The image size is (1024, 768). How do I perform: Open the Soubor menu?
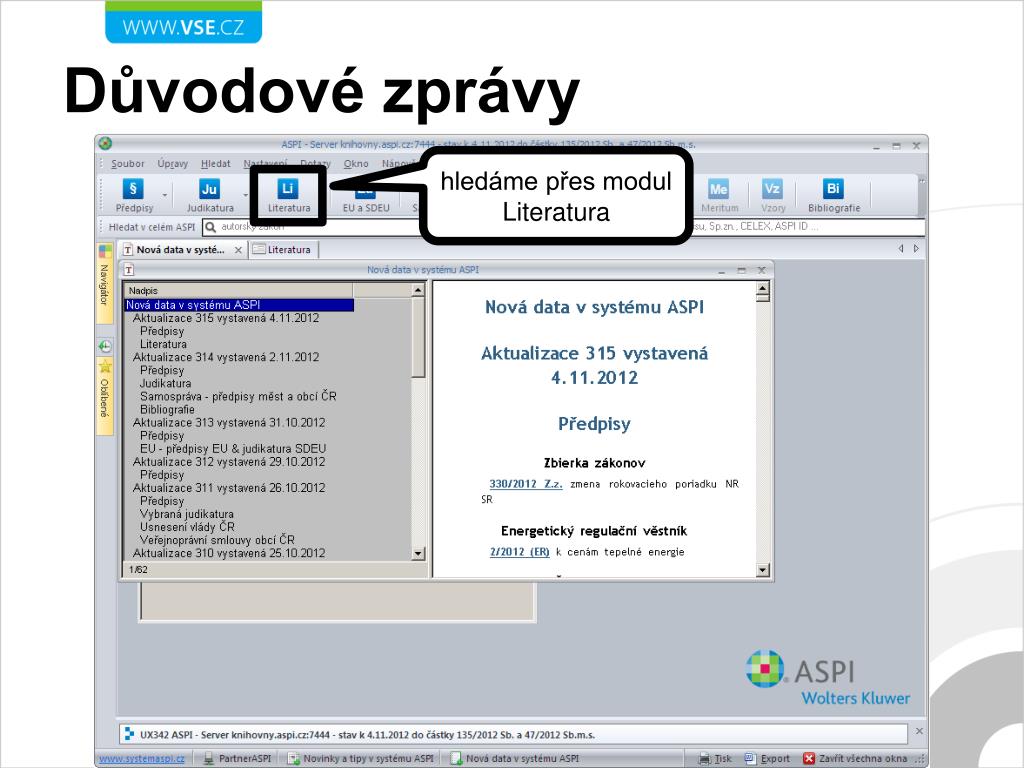(127, 163)
